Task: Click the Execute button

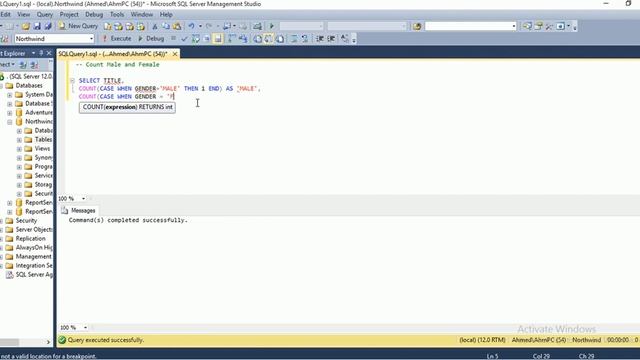Action: tap(117, 39)
